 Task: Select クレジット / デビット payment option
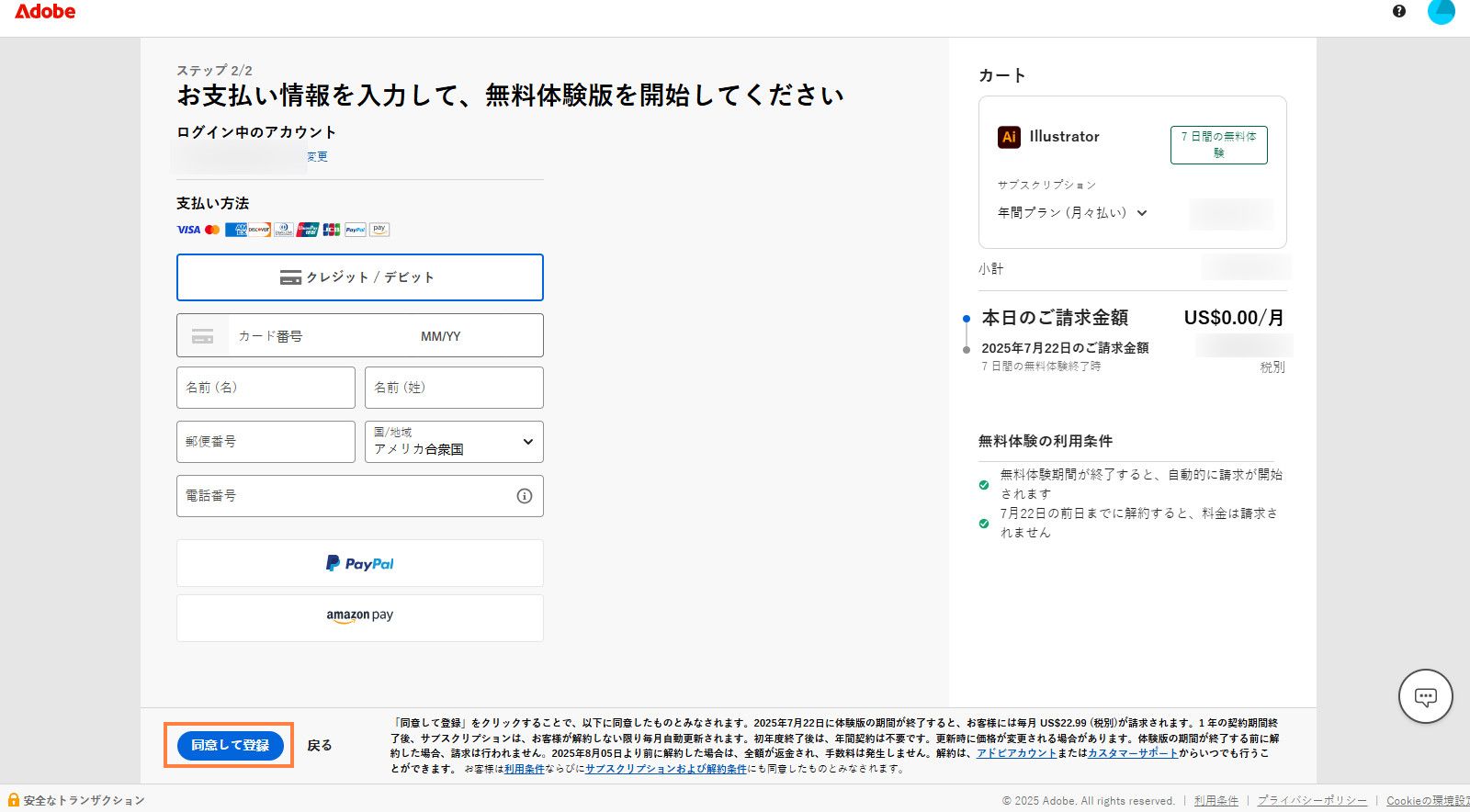point(360,277)
